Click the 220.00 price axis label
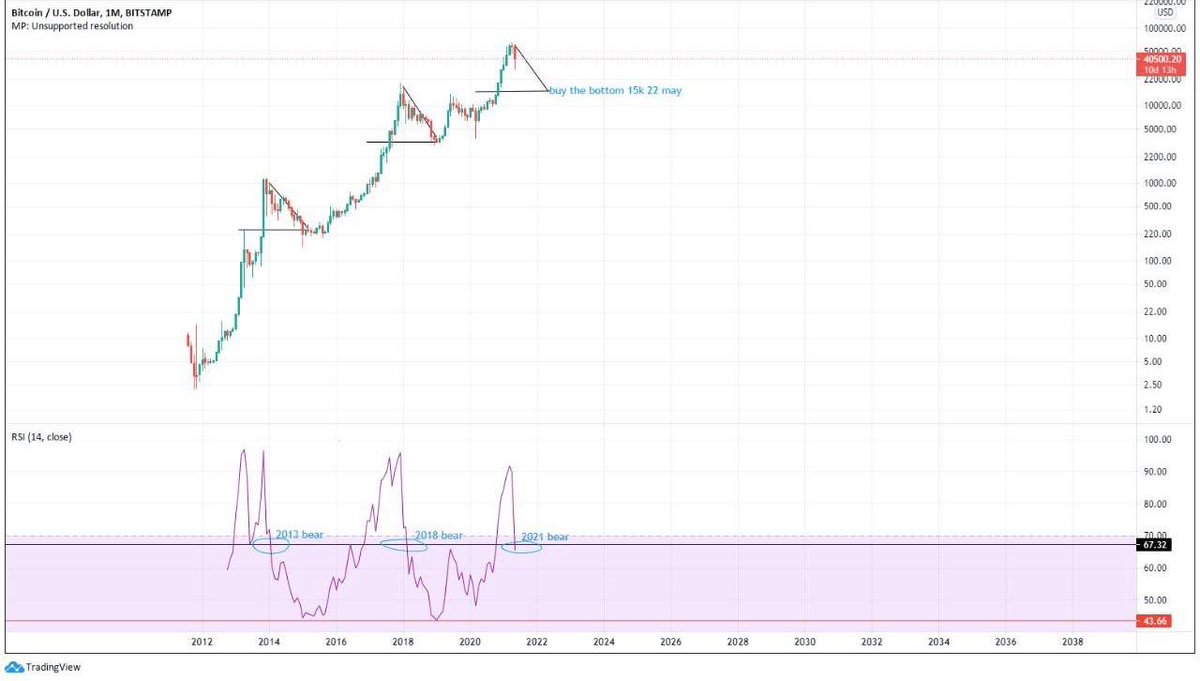Image resolution: width=1200 pixels, height=681 pixels. click(1159, 234)
